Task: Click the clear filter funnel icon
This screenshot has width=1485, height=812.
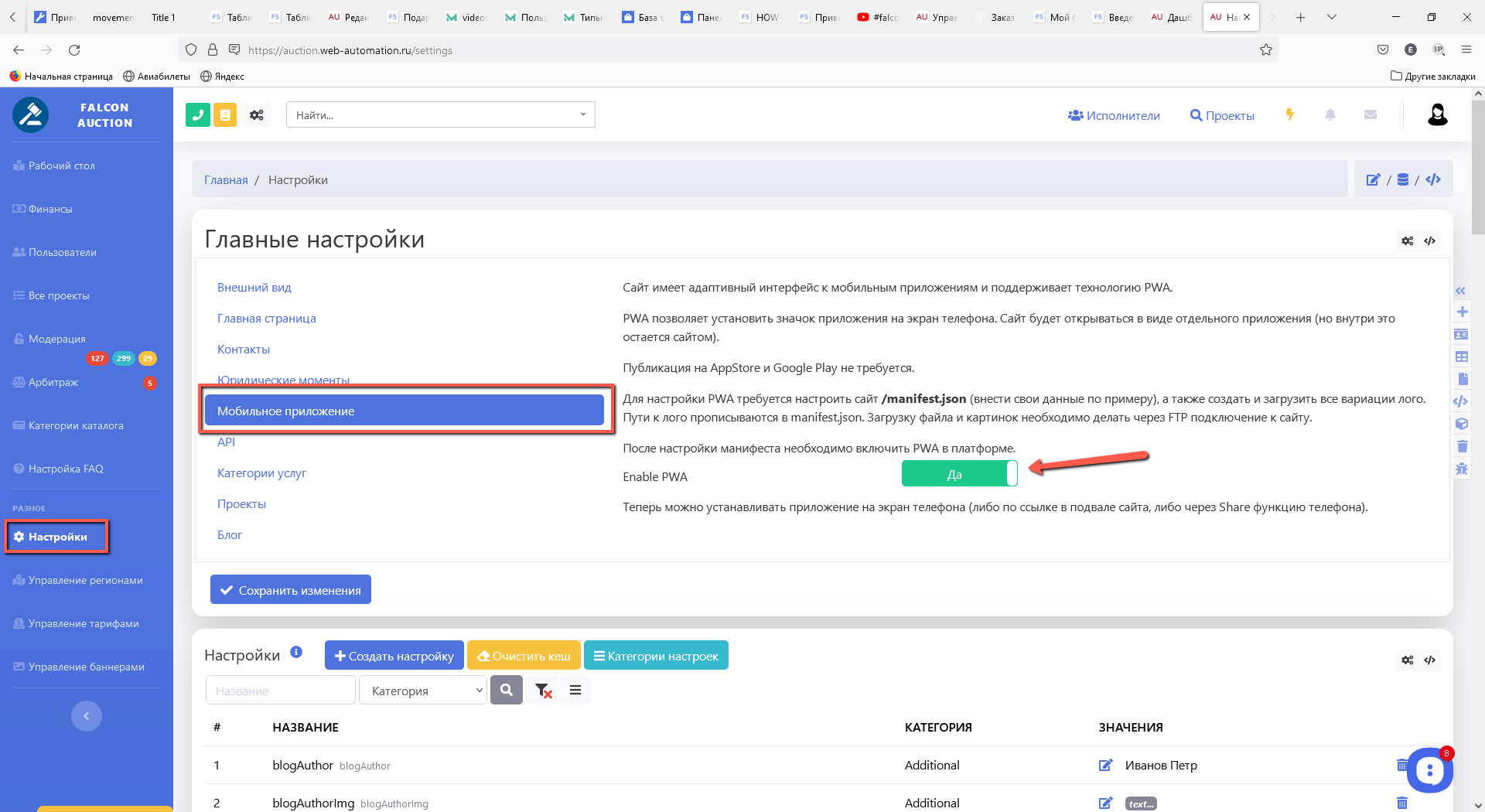Action: point(543,691)
